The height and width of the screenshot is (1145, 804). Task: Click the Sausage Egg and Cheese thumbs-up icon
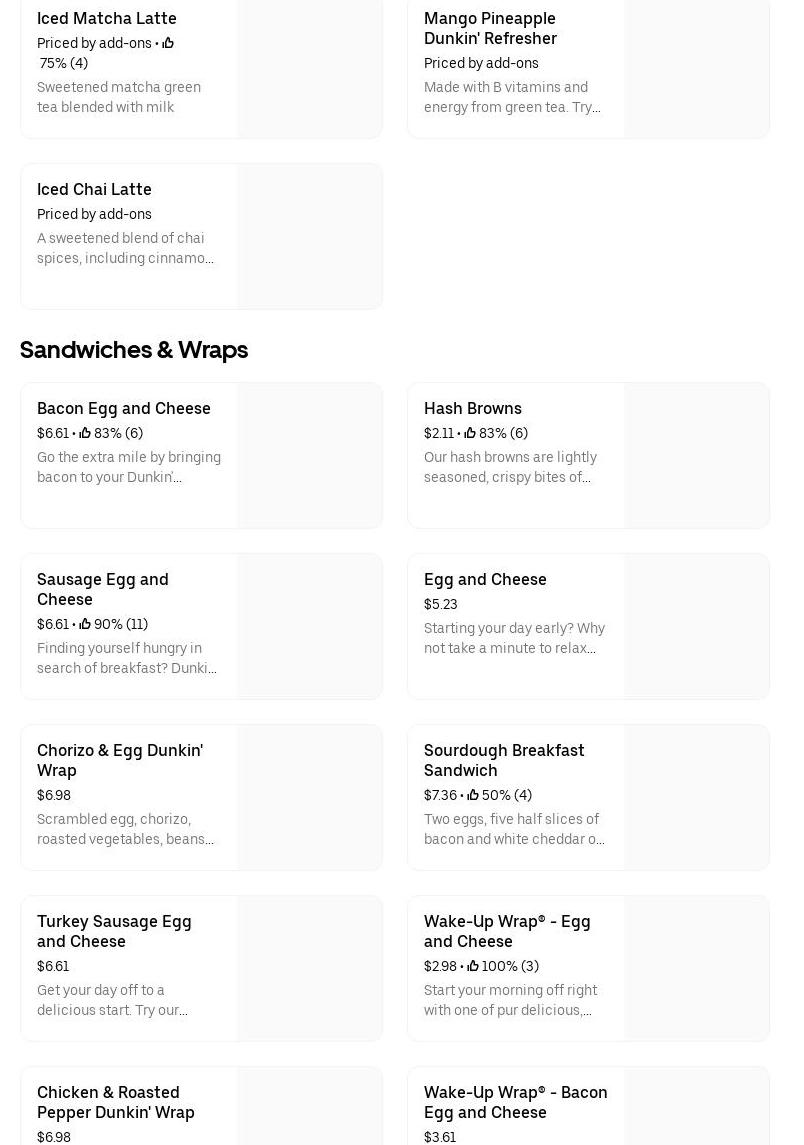point(85,624)
